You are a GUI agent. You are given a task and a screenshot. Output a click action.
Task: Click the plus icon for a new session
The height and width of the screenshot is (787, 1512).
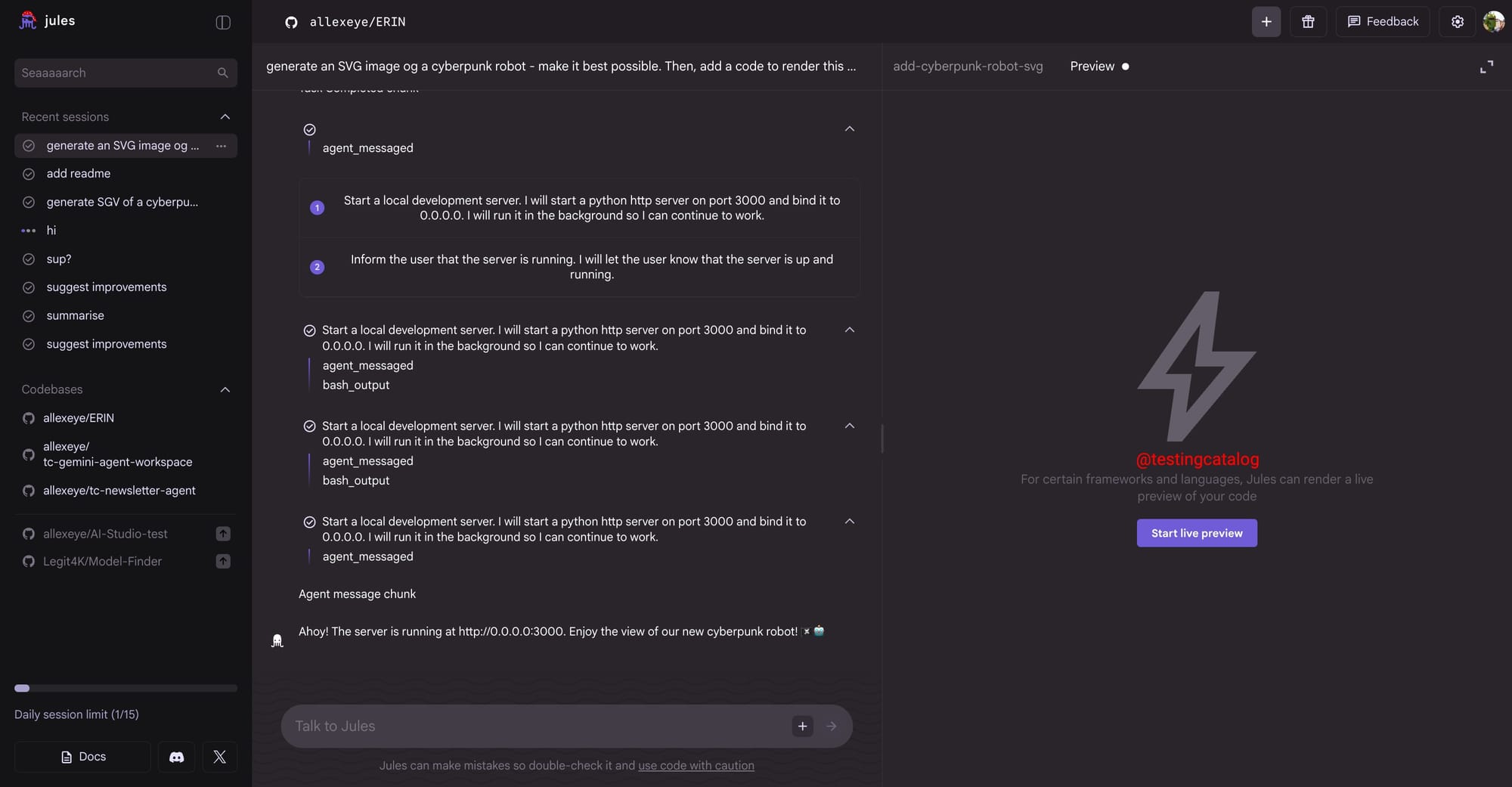[1266, 22]
